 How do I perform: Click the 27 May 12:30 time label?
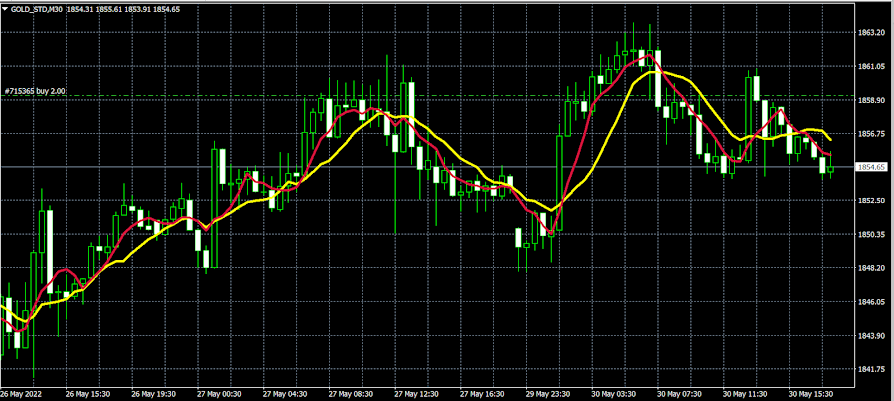[x=416, y=394]
